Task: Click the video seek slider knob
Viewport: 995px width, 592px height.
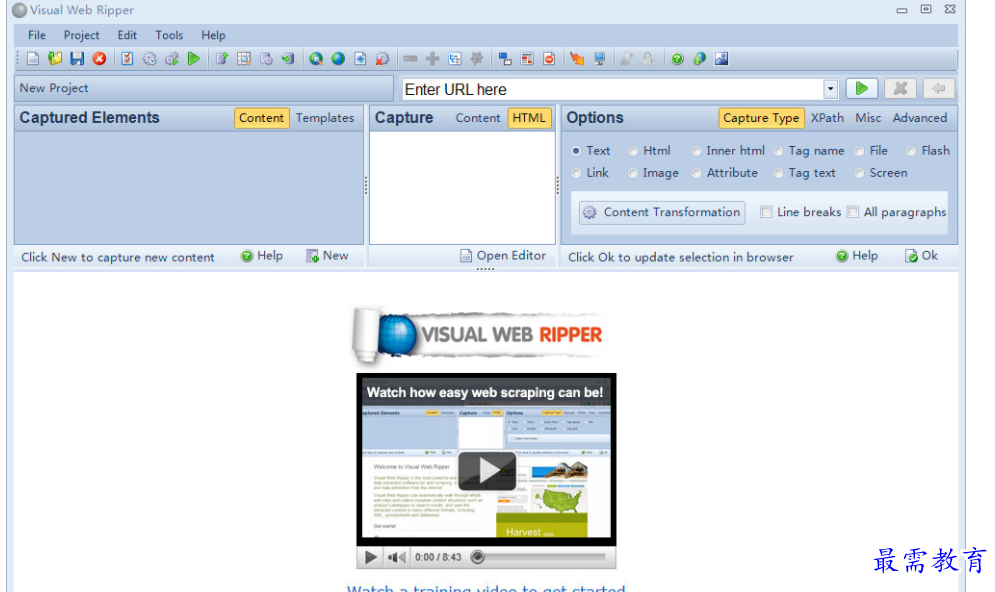Action: click(478, 557)
